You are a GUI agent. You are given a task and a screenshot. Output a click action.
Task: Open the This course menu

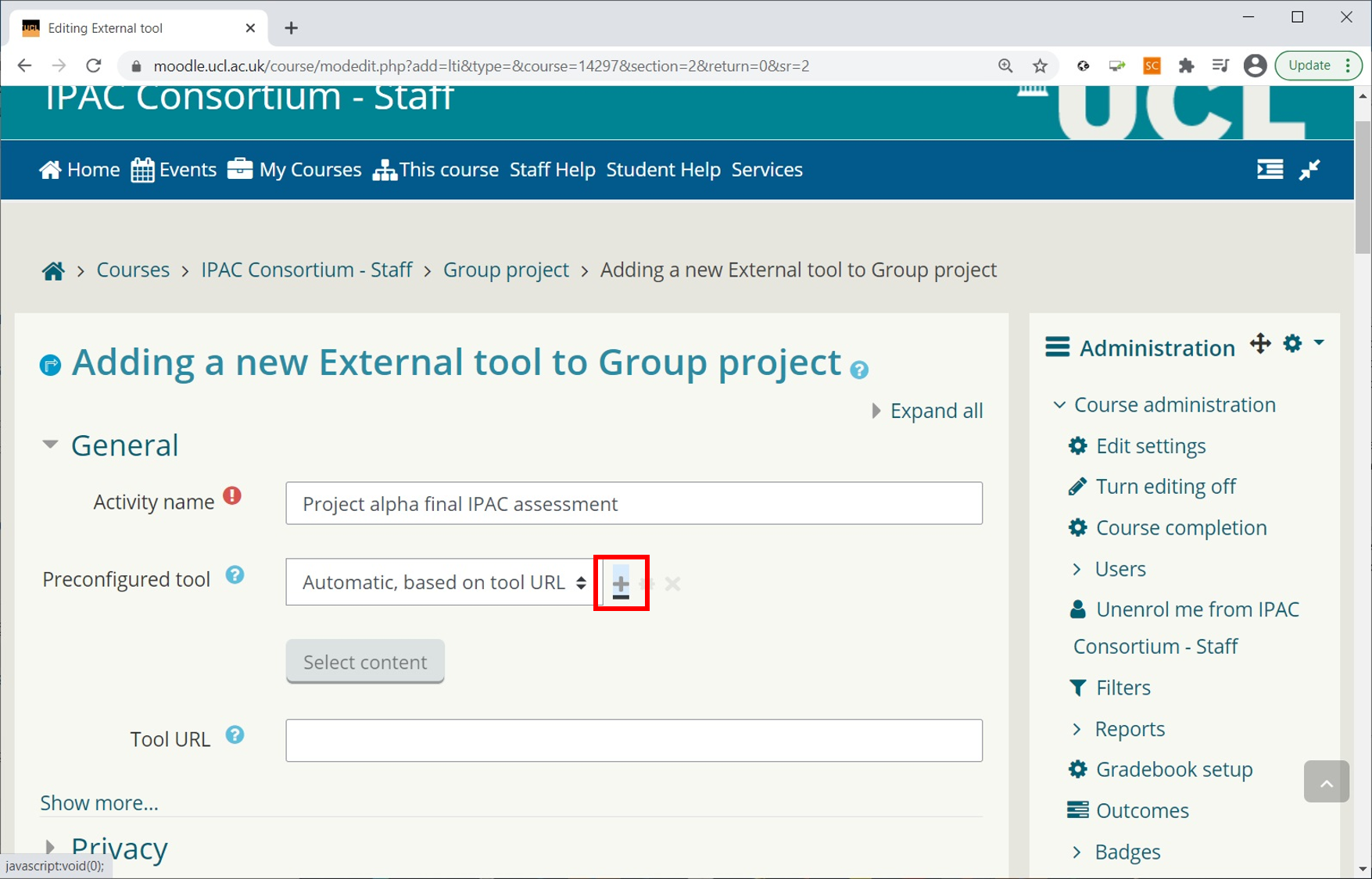435,170
